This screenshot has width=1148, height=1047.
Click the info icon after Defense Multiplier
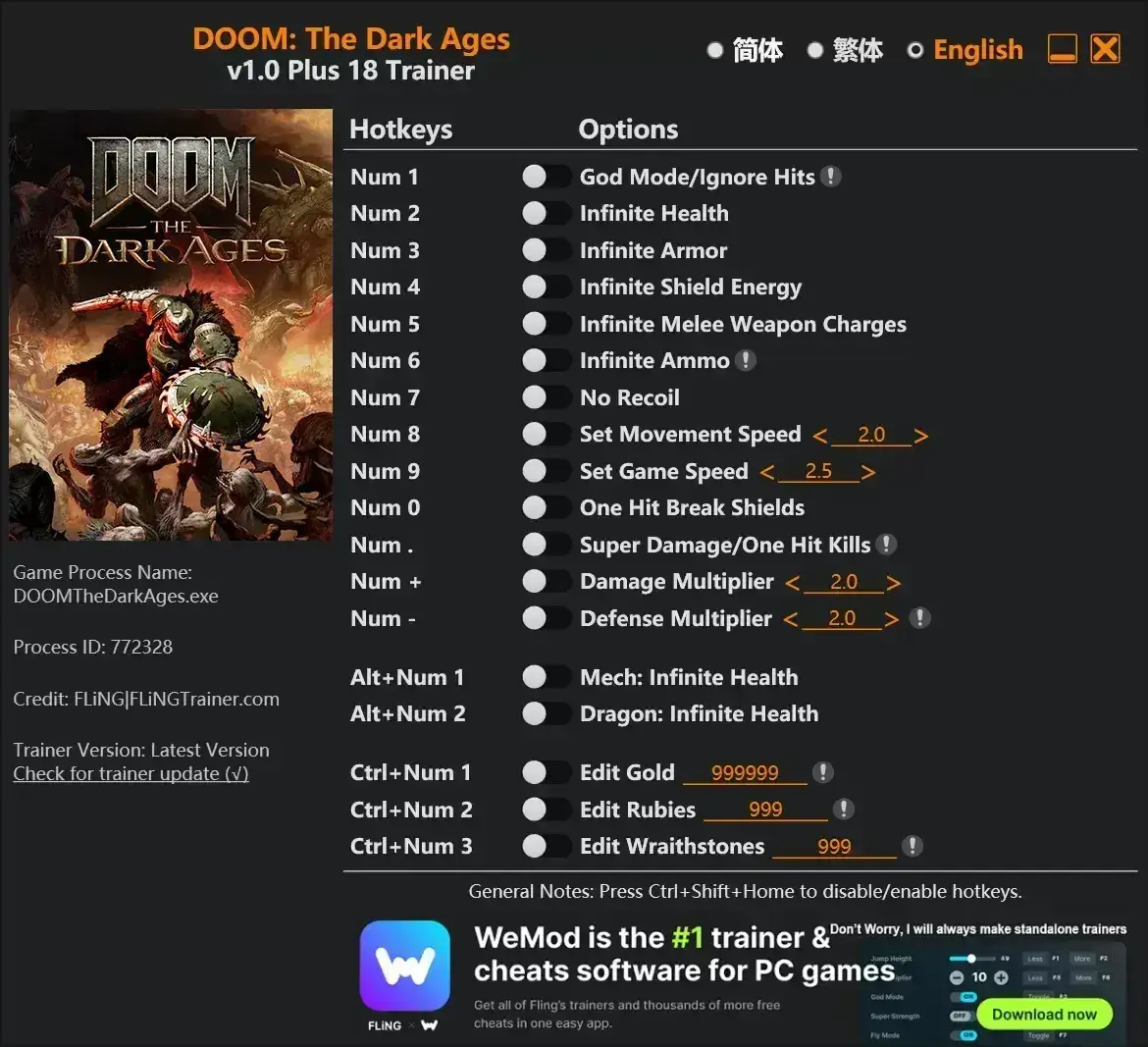(x=919, y=618)
